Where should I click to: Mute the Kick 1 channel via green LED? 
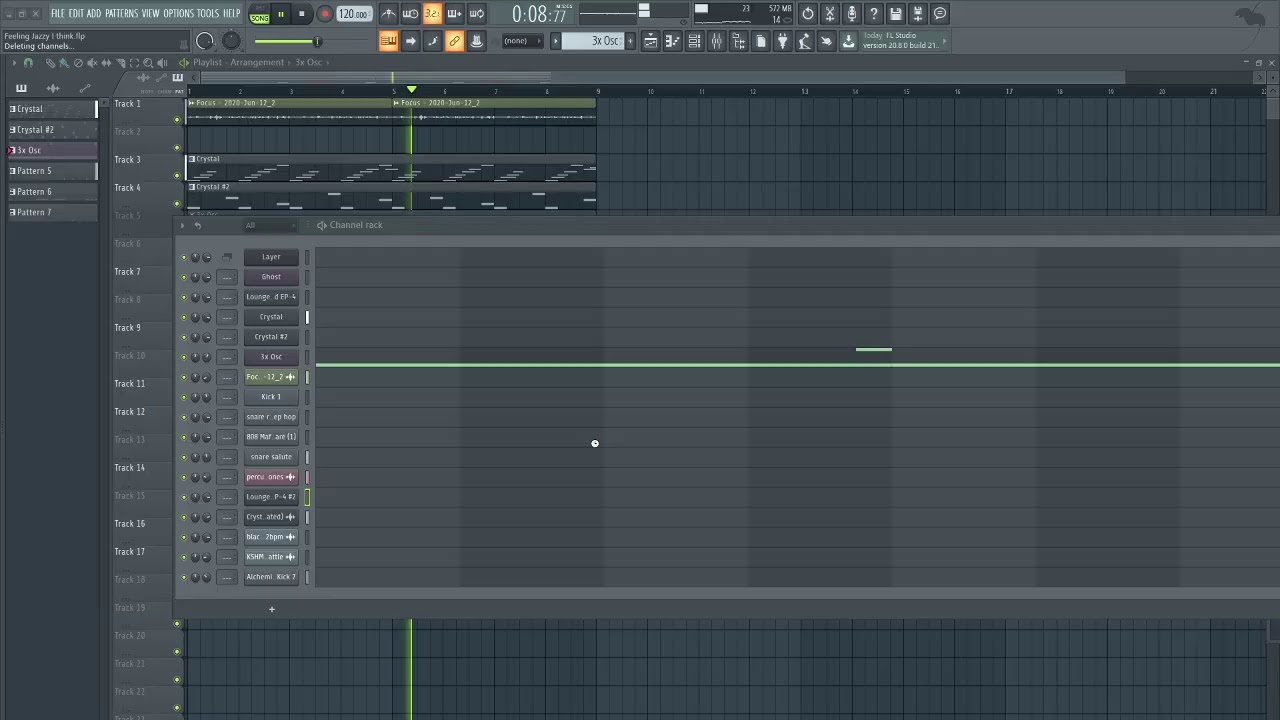184,397
